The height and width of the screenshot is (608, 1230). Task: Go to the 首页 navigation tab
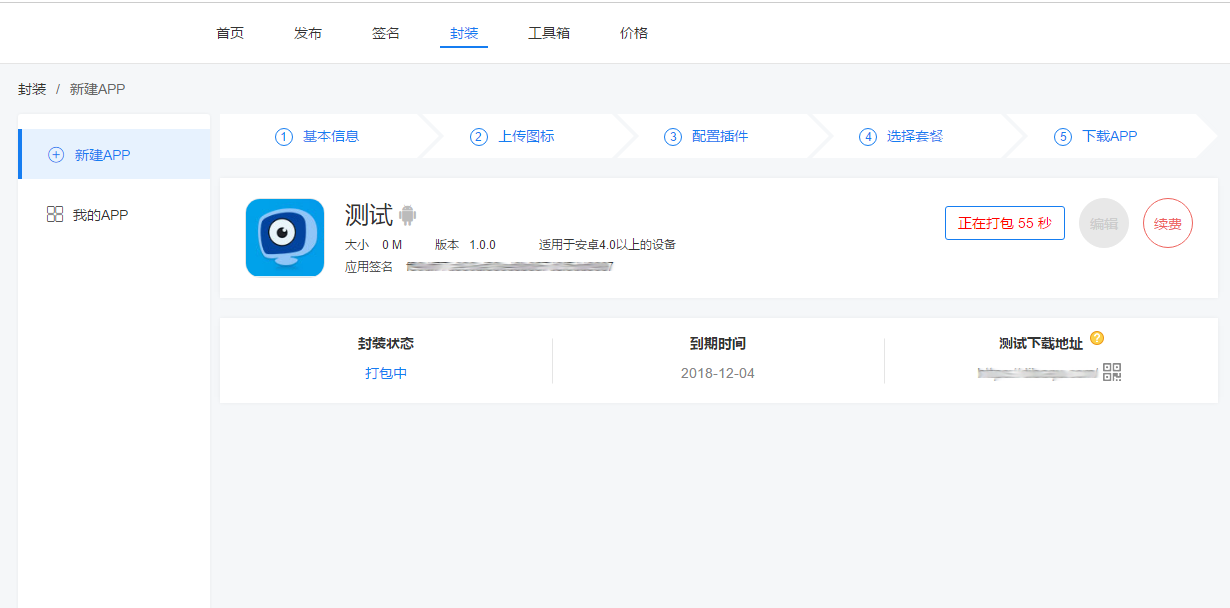click(x=230, y=33)
